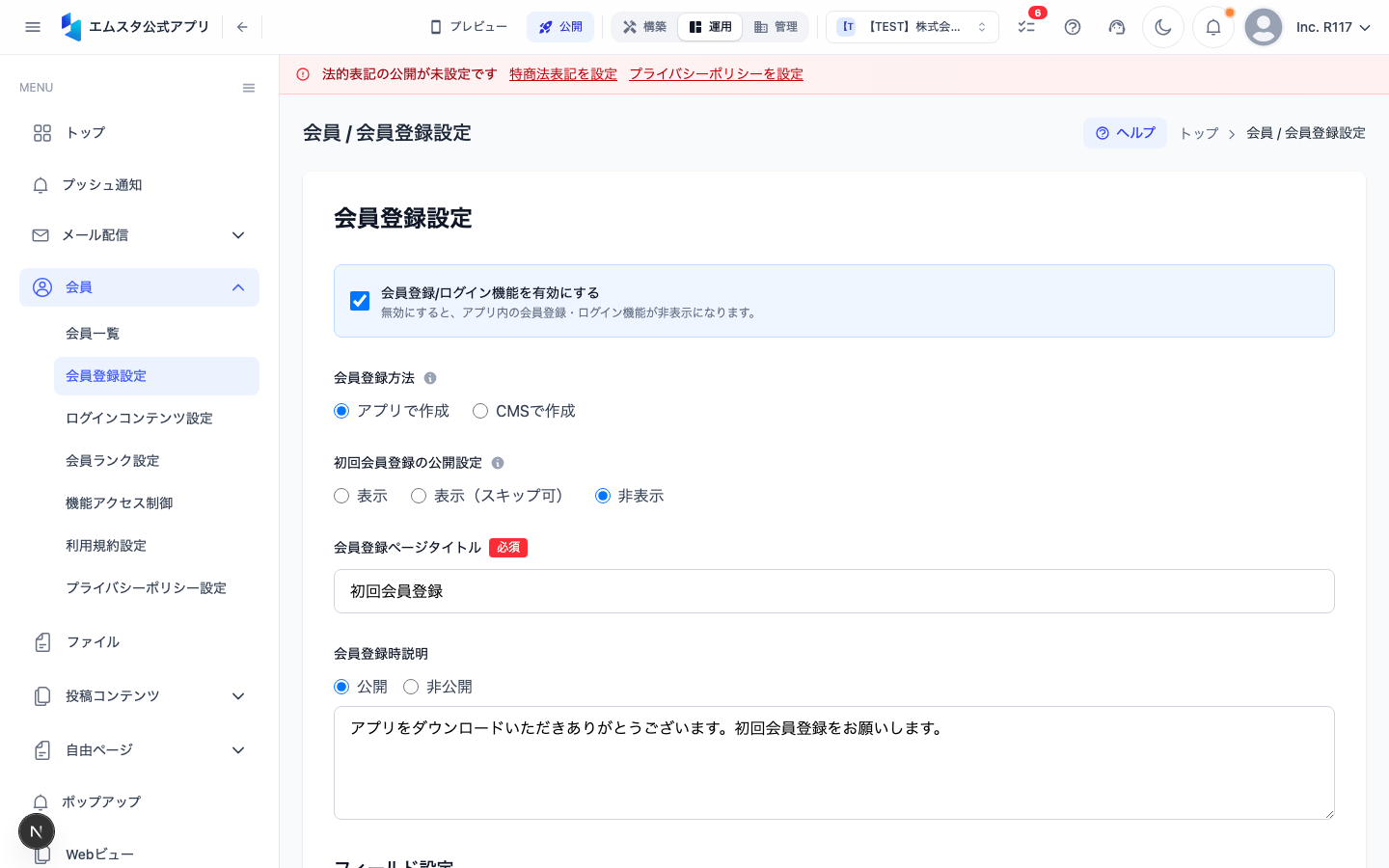1389x868 pixels.
Task: Select 公開 for 会員登録時説明
Action: point(341,687)
